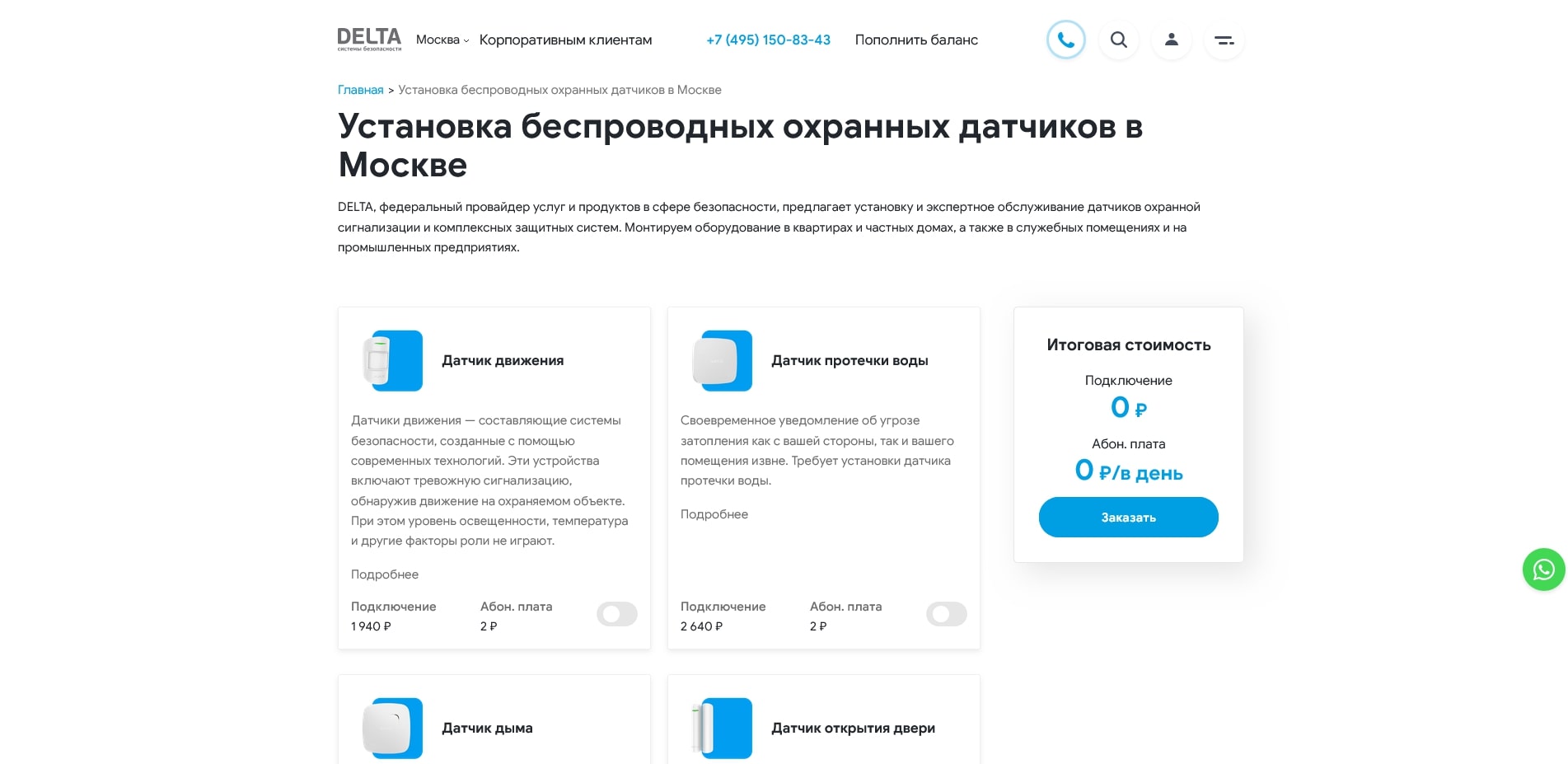The image size is (1568, 764).
Task: Expand the Москва city selector
Action: pos(442,40)
